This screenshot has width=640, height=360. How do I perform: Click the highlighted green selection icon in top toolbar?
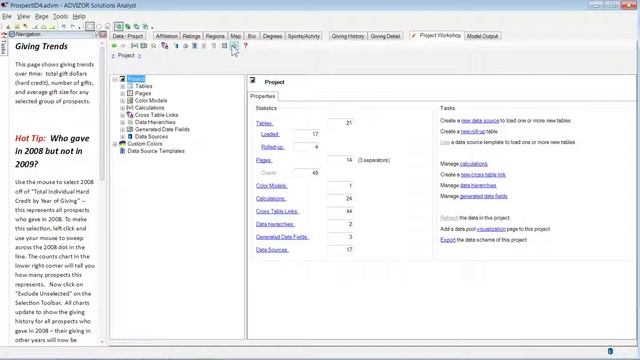coord(118,27)
